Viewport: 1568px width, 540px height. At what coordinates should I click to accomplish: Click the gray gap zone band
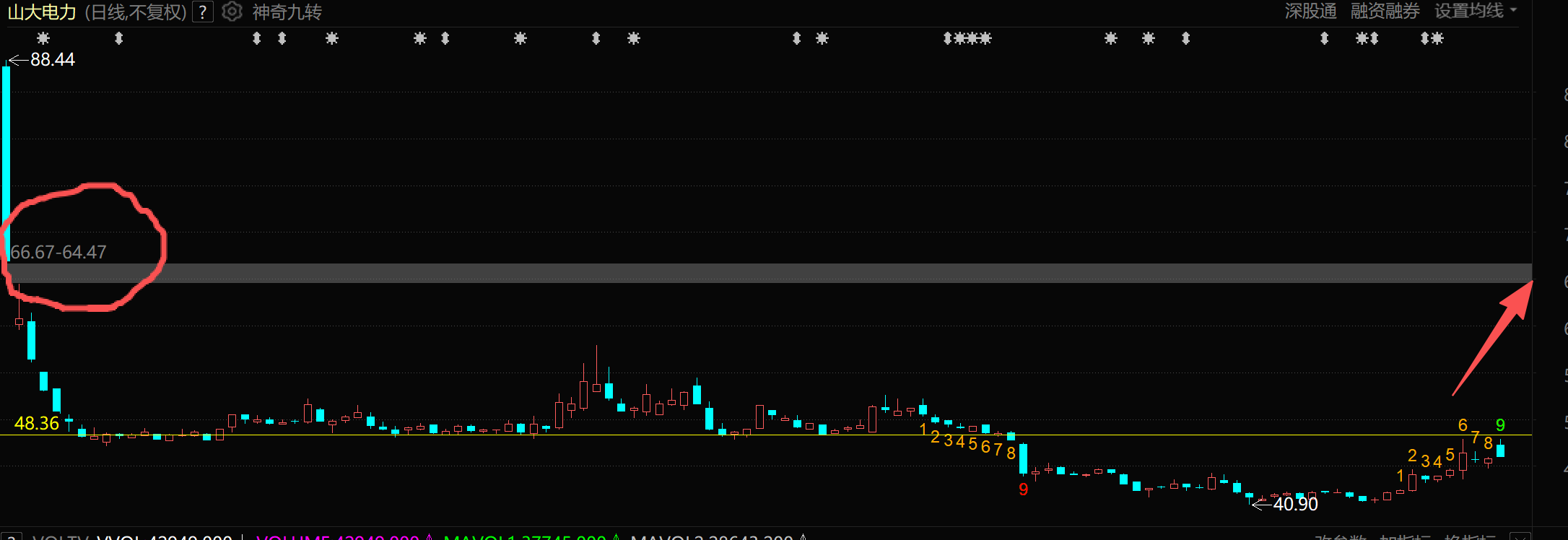[x=769, y=273]
